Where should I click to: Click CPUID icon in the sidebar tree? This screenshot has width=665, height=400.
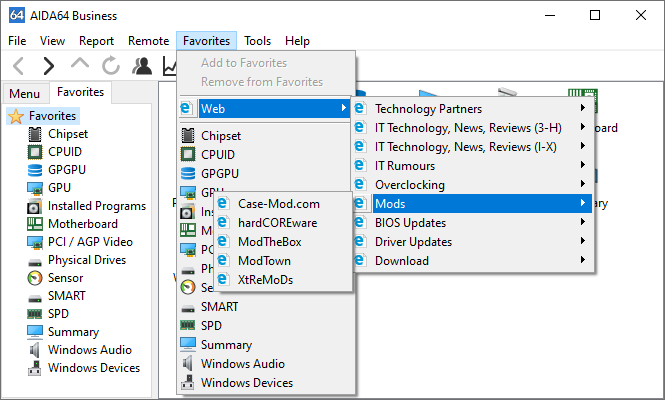(35, 152)
